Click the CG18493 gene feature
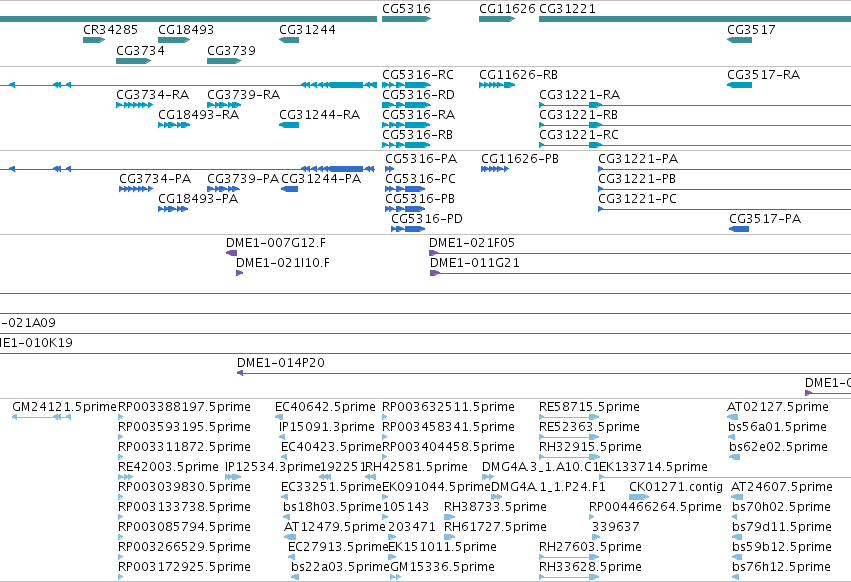The image size is (851, 582). 174,40
